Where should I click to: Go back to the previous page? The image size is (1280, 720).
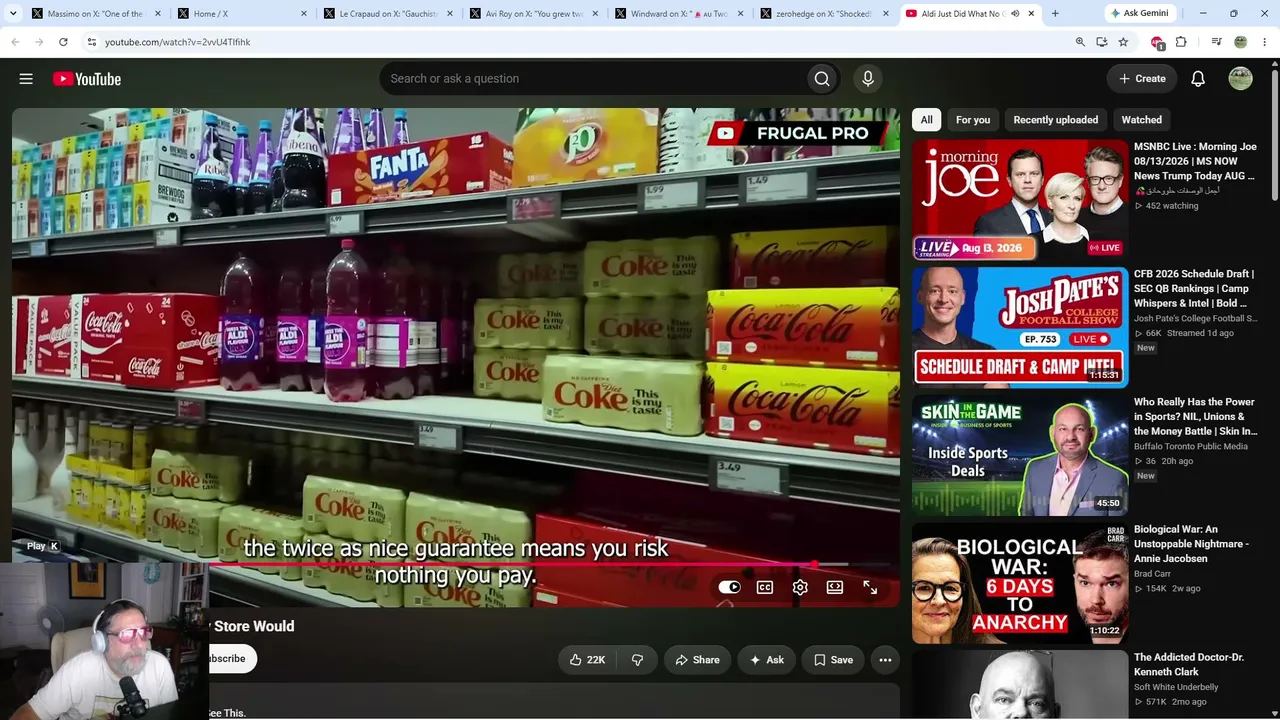15,42
